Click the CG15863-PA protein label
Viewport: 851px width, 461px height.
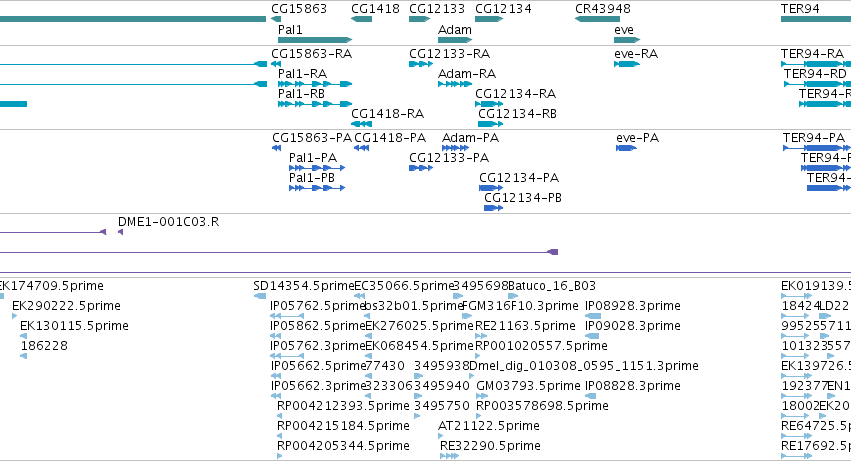312,138
